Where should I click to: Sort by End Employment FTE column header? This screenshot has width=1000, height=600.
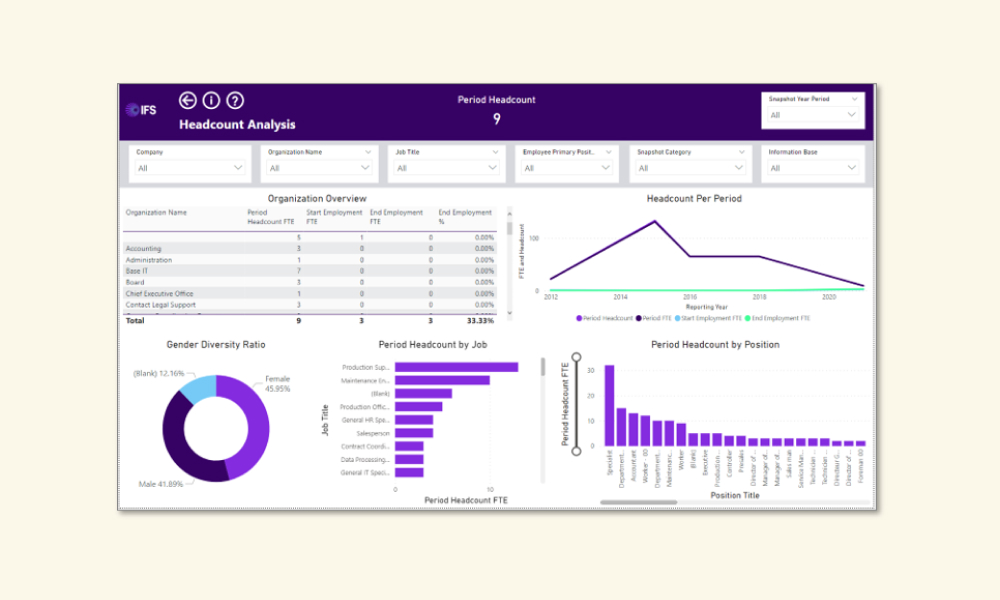pos(396,217)
